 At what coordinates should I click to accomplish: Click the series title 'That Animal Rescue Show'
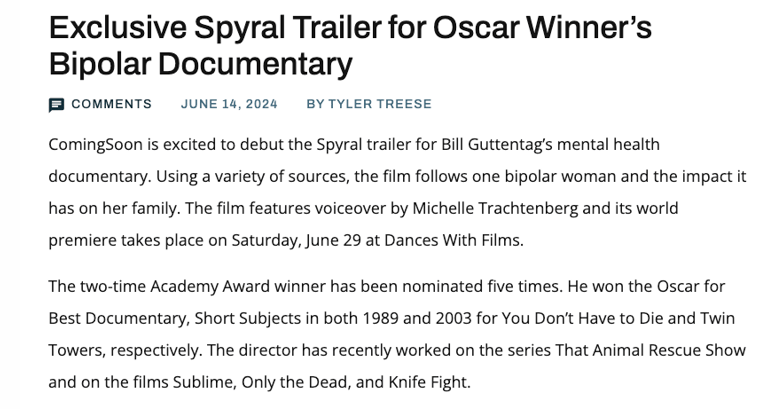point(650,350)
